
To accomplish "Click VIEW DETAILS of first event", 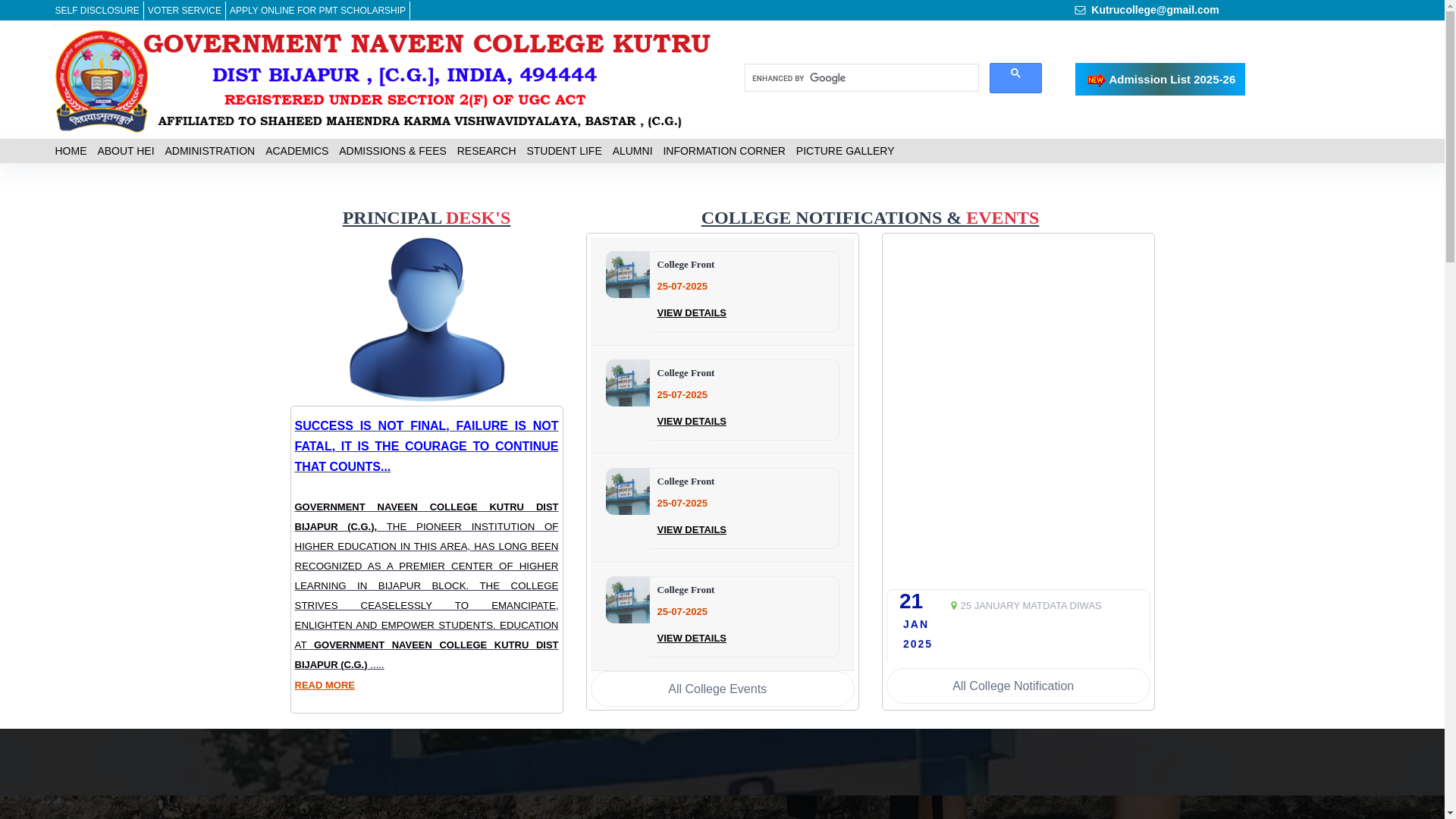I will coord(692,313).
